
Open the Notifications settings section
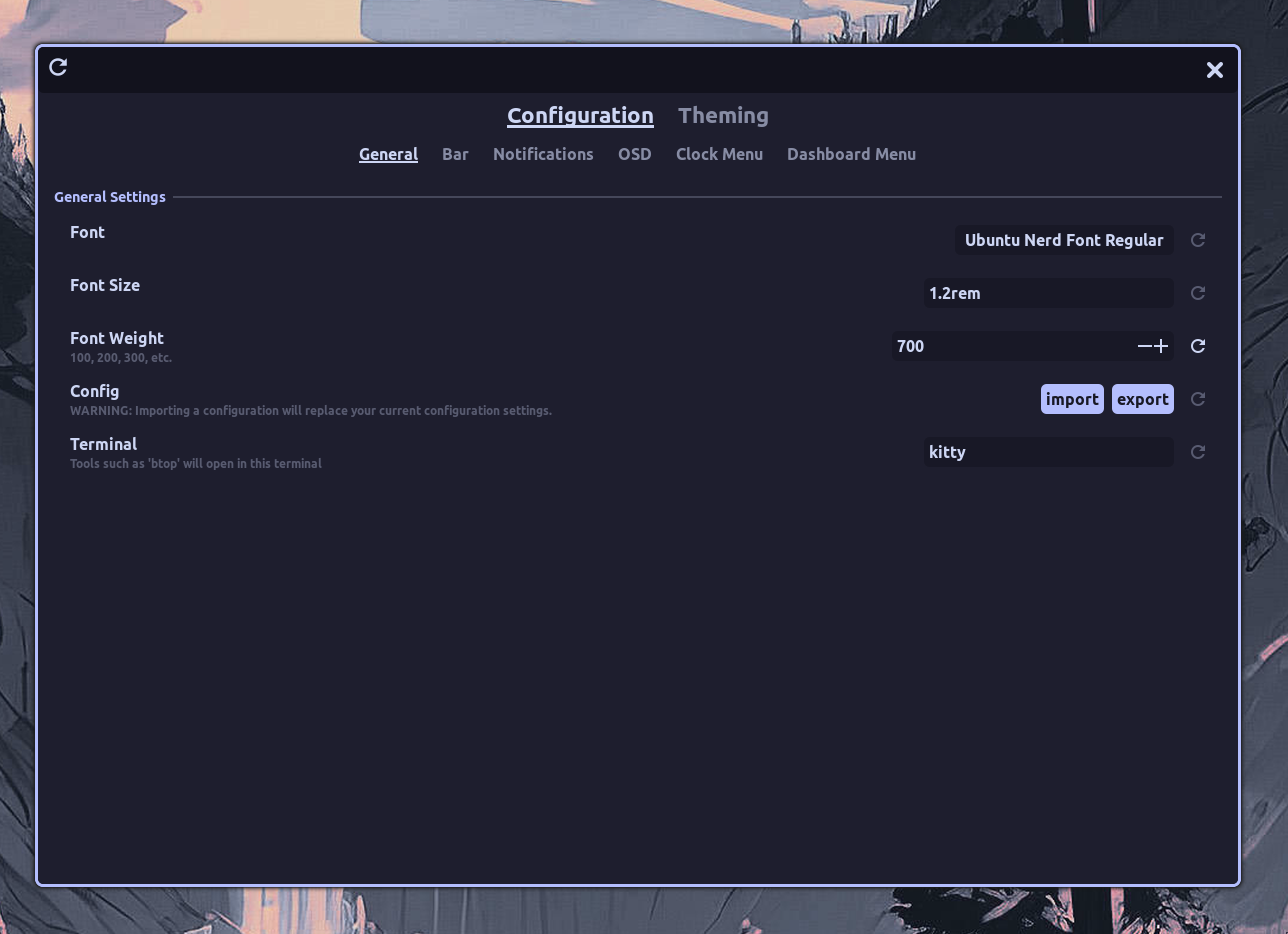(x=543, y=154)
